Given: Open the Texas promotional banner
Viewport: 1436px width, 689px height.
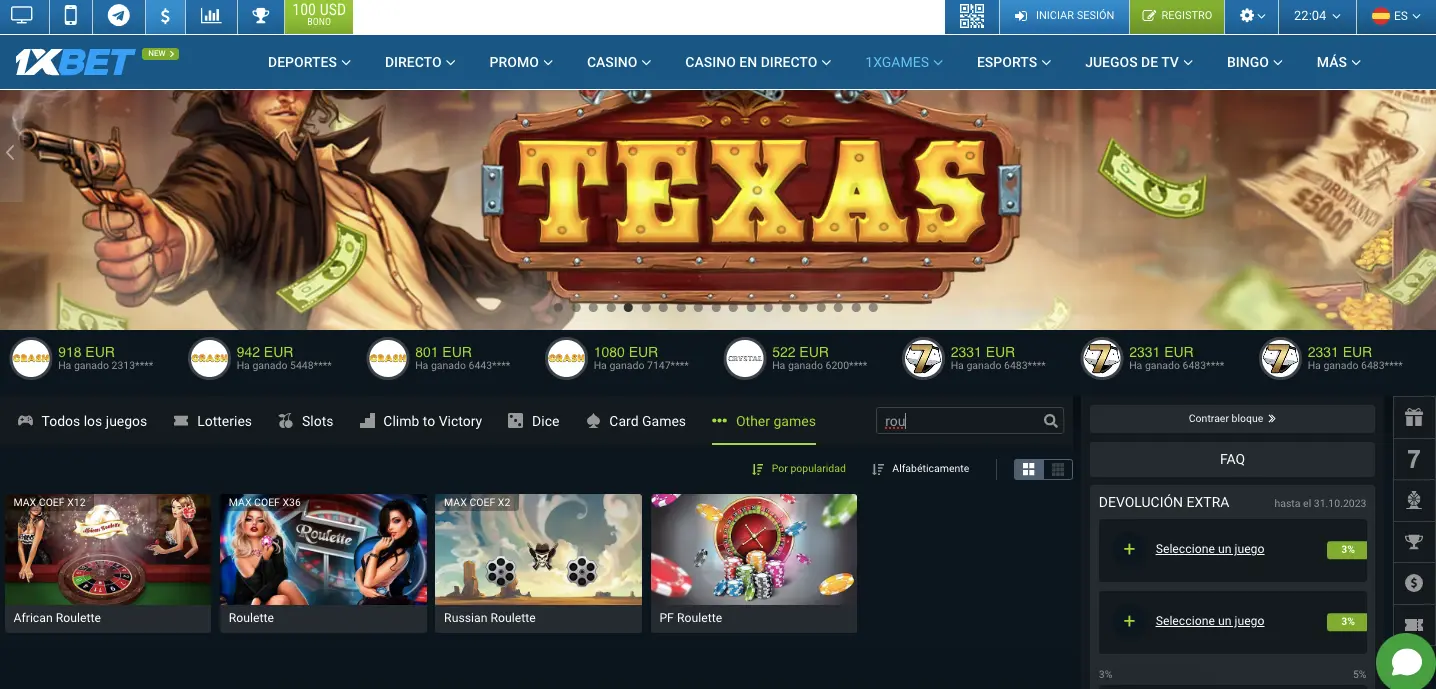Looking at the screenshot, I should 718,210.
